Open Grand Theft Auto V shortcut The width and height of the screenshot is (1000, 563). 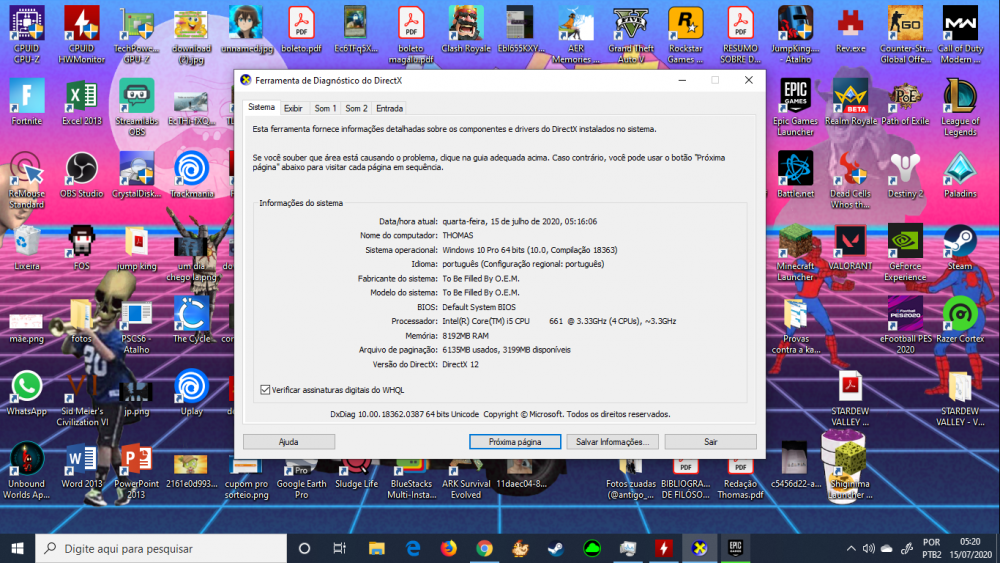631,35
